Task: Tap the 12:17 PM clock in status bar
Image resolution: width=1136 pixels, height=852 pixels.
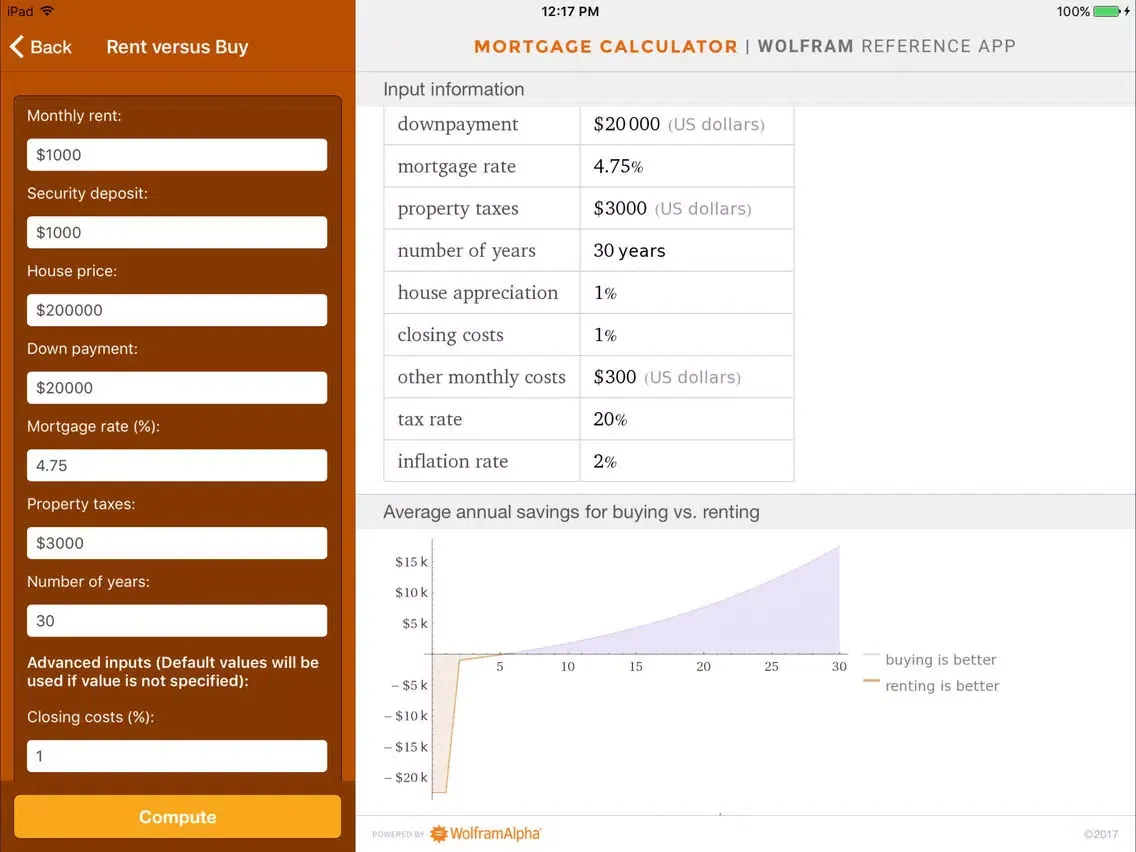Action: click(570, 12)
